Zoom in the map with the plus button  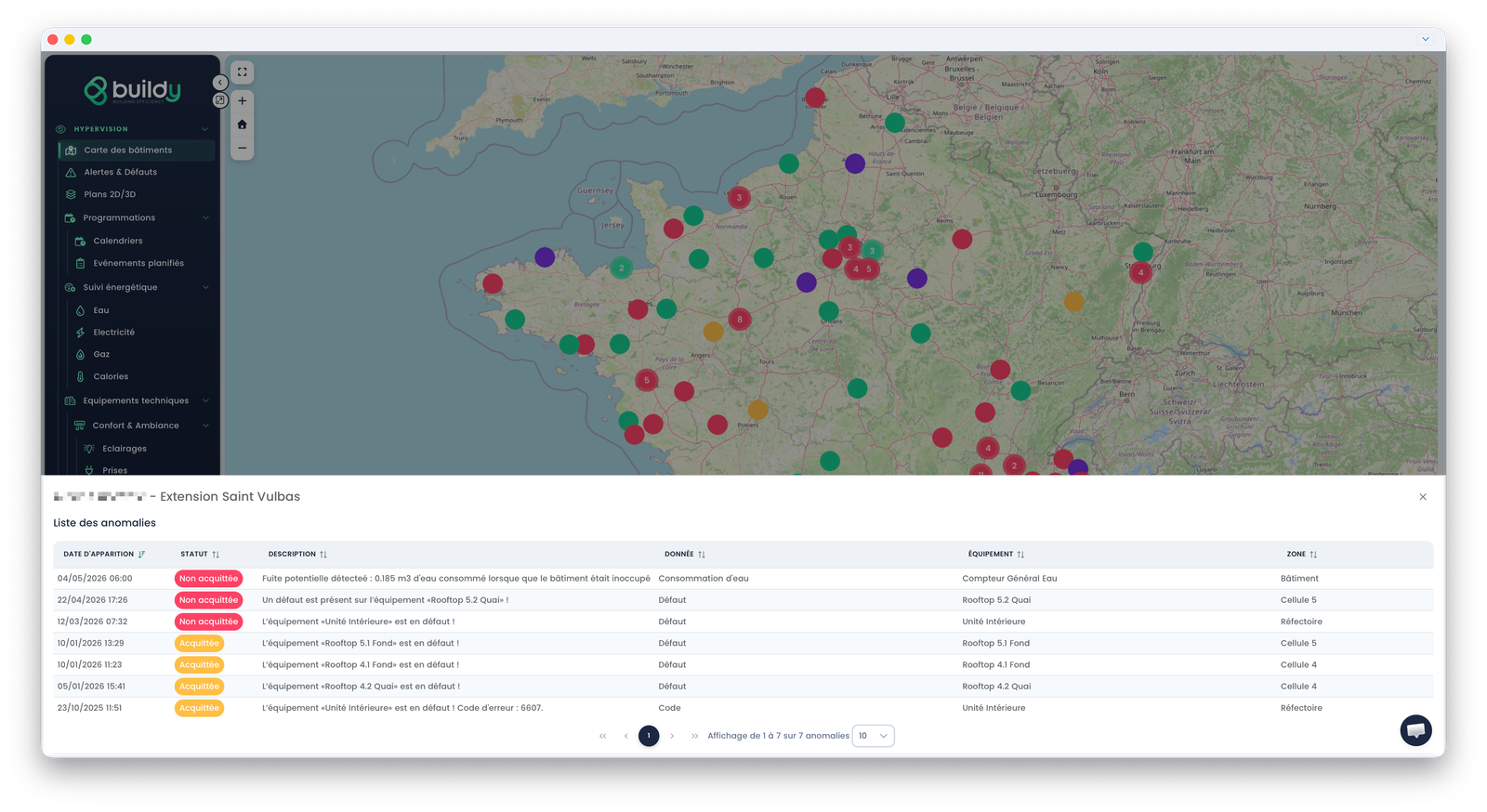242,101
